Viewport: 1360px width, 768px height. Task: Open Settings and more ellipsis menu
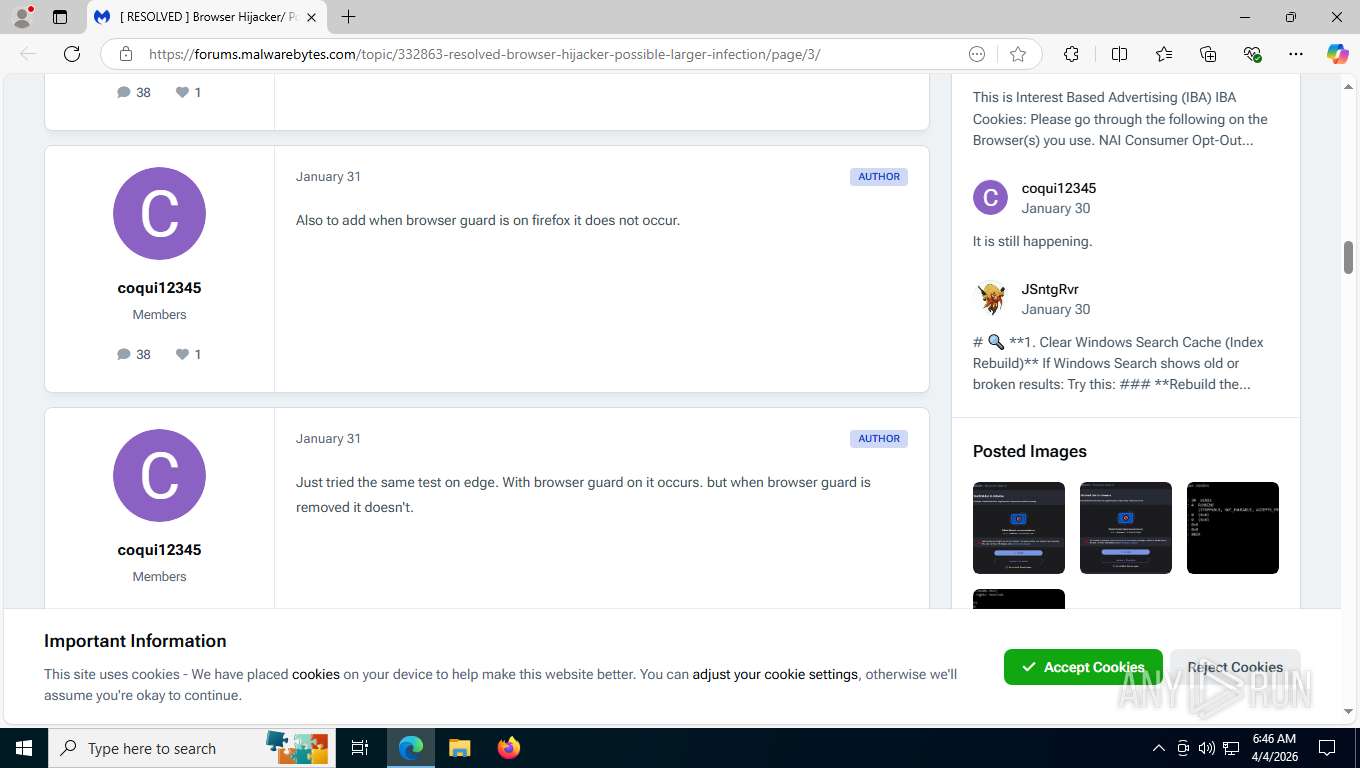(x=1296, y=54)
